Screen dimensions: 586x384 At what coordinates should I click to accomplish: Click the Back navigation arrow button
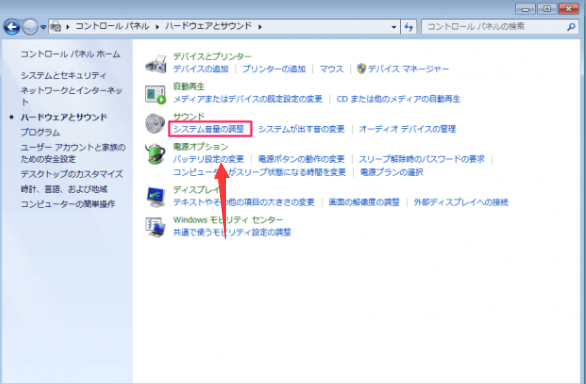12,27
